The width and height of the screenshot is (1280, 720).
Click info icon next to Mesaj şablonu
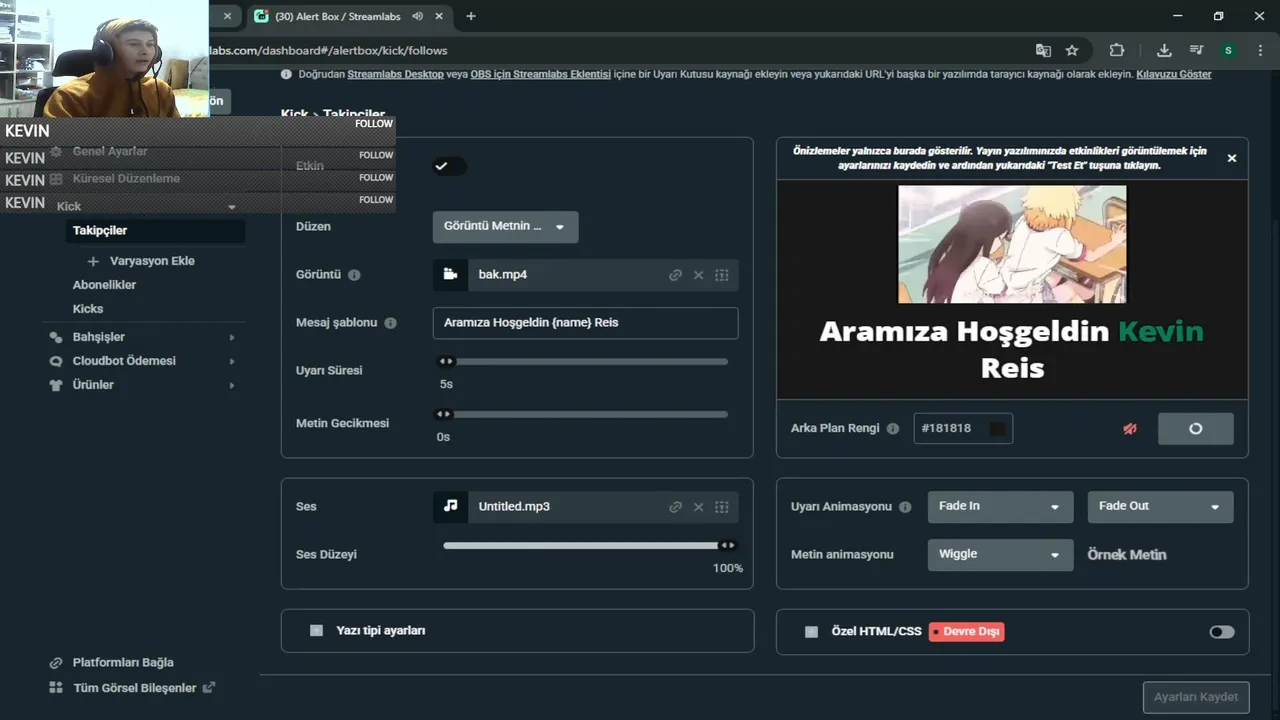click(x=390, y=323)
